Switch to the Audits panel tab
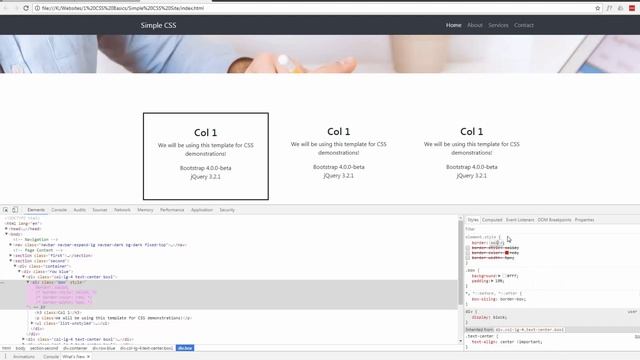Viewport: 640px width, 360px height. [x=80, y=210]
